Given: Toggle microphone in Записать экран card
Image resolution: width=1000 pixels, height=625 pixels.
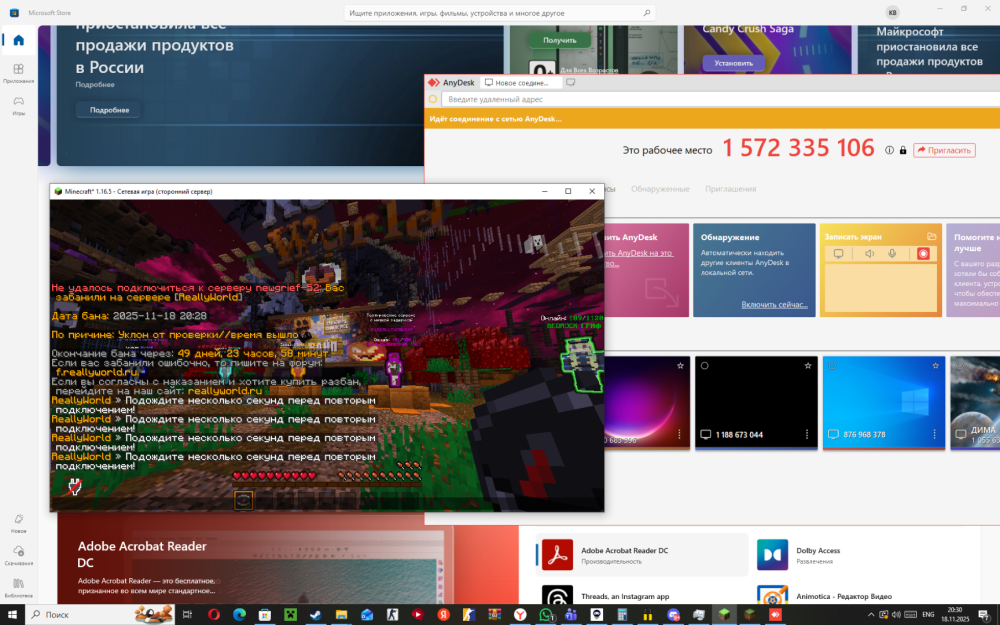Looking at the screenshot, I should coord(892,254).
